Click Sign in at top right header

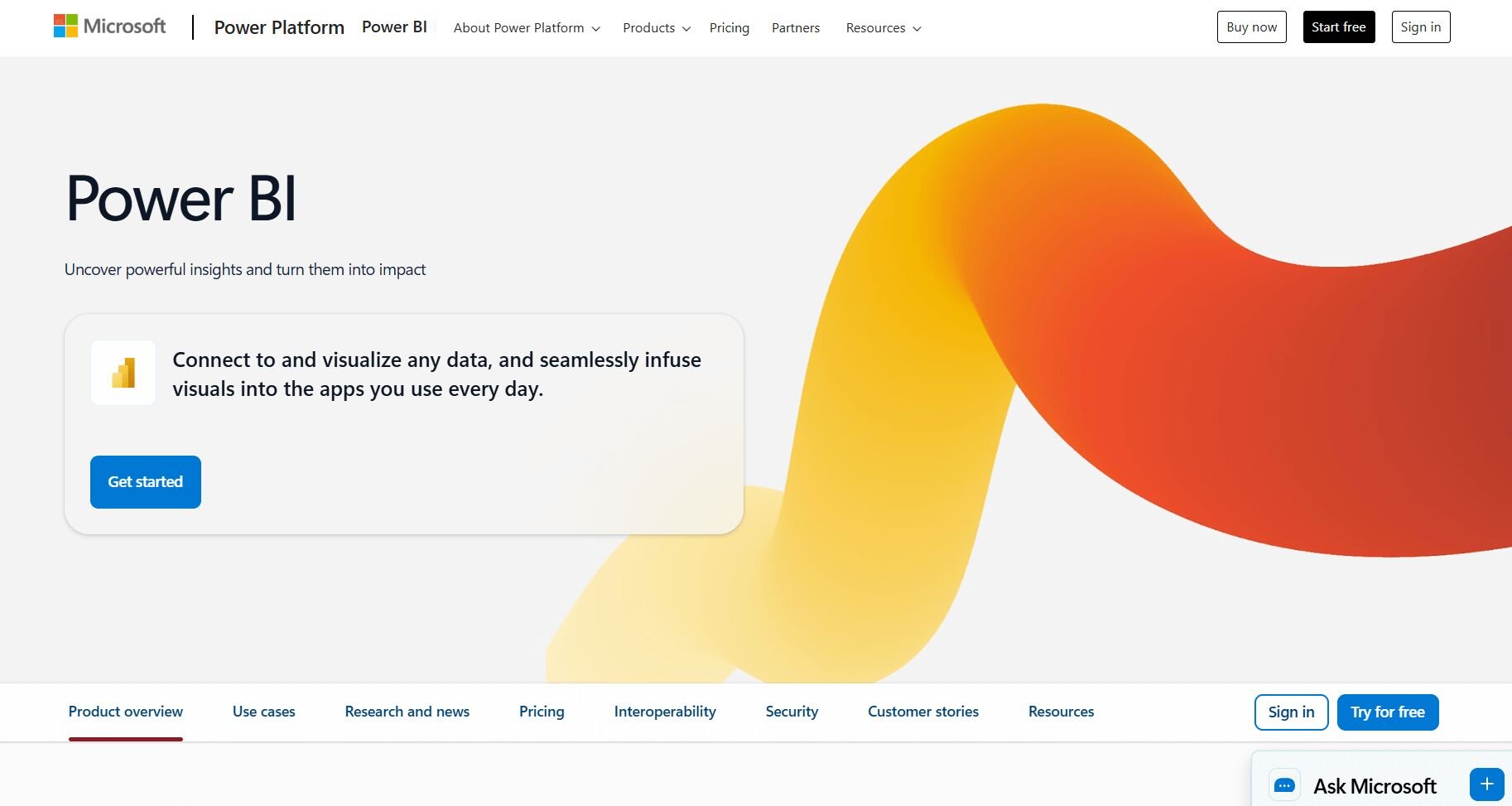pyautogui.click(x=1420, y=27)
